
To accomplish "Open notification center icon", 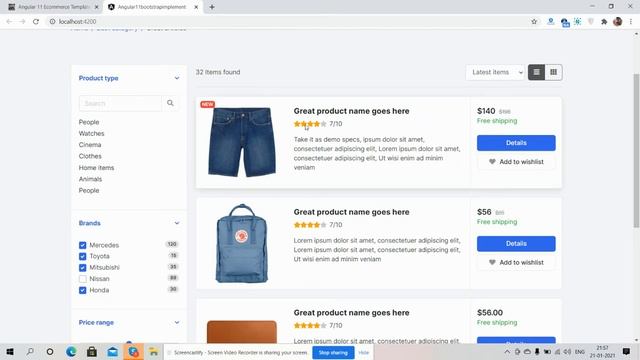I will pos(626,351).
